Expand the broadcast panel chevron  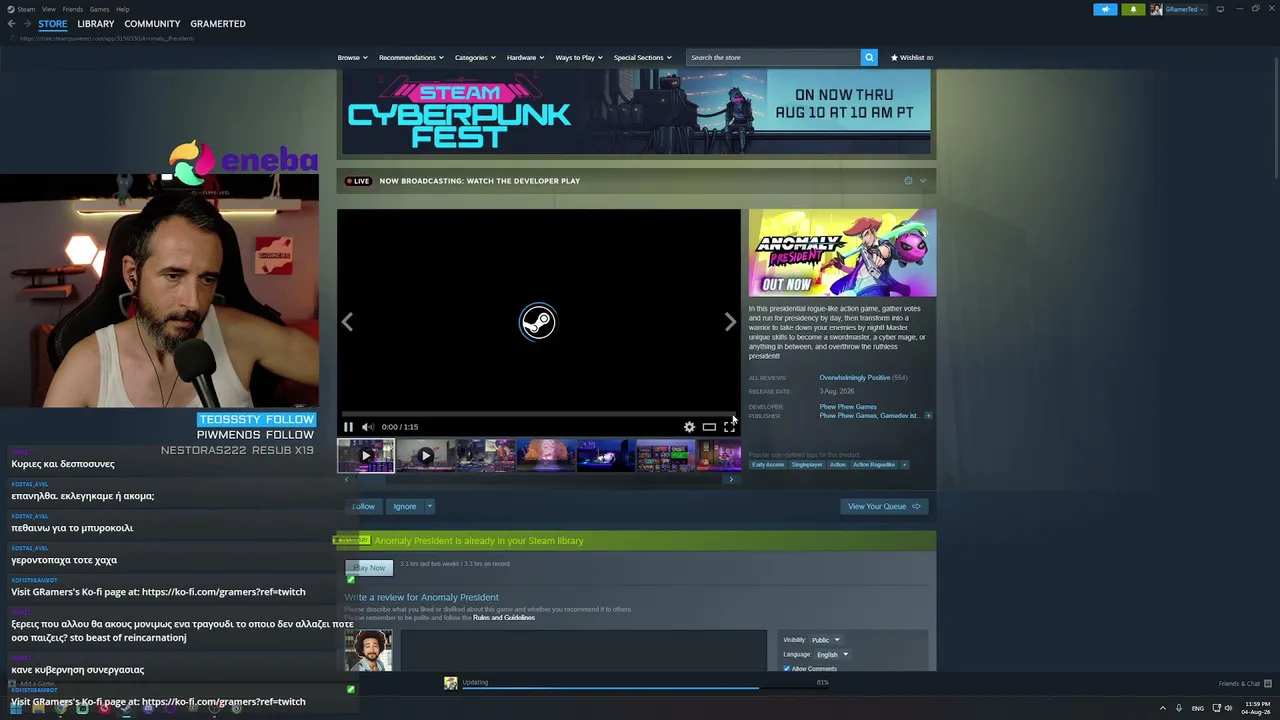tap(922, 181)
